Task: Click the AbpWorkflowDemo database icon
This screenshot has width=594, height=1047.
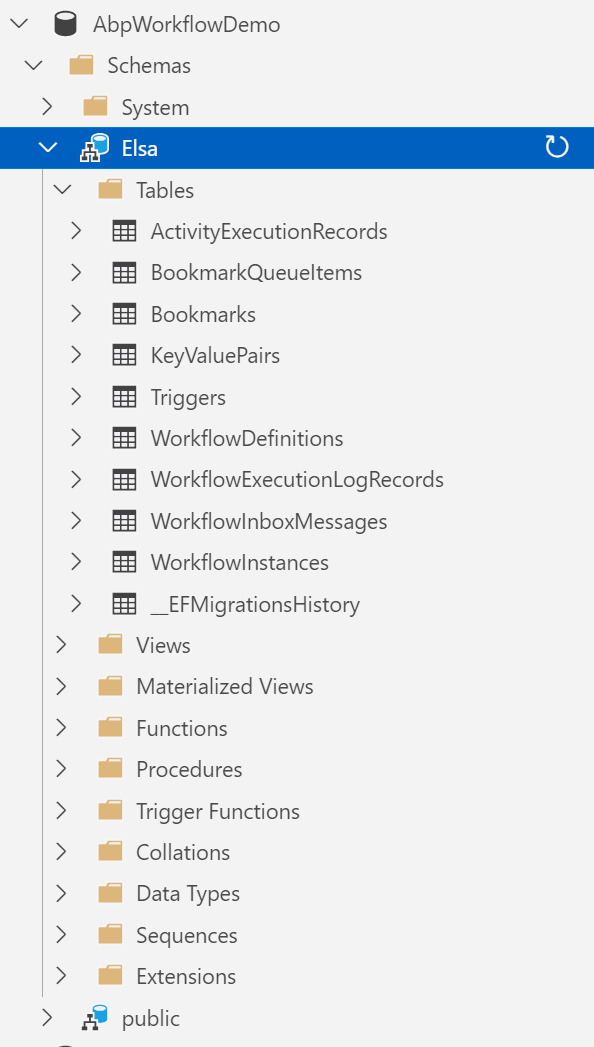Action: (x=65, y=23)
